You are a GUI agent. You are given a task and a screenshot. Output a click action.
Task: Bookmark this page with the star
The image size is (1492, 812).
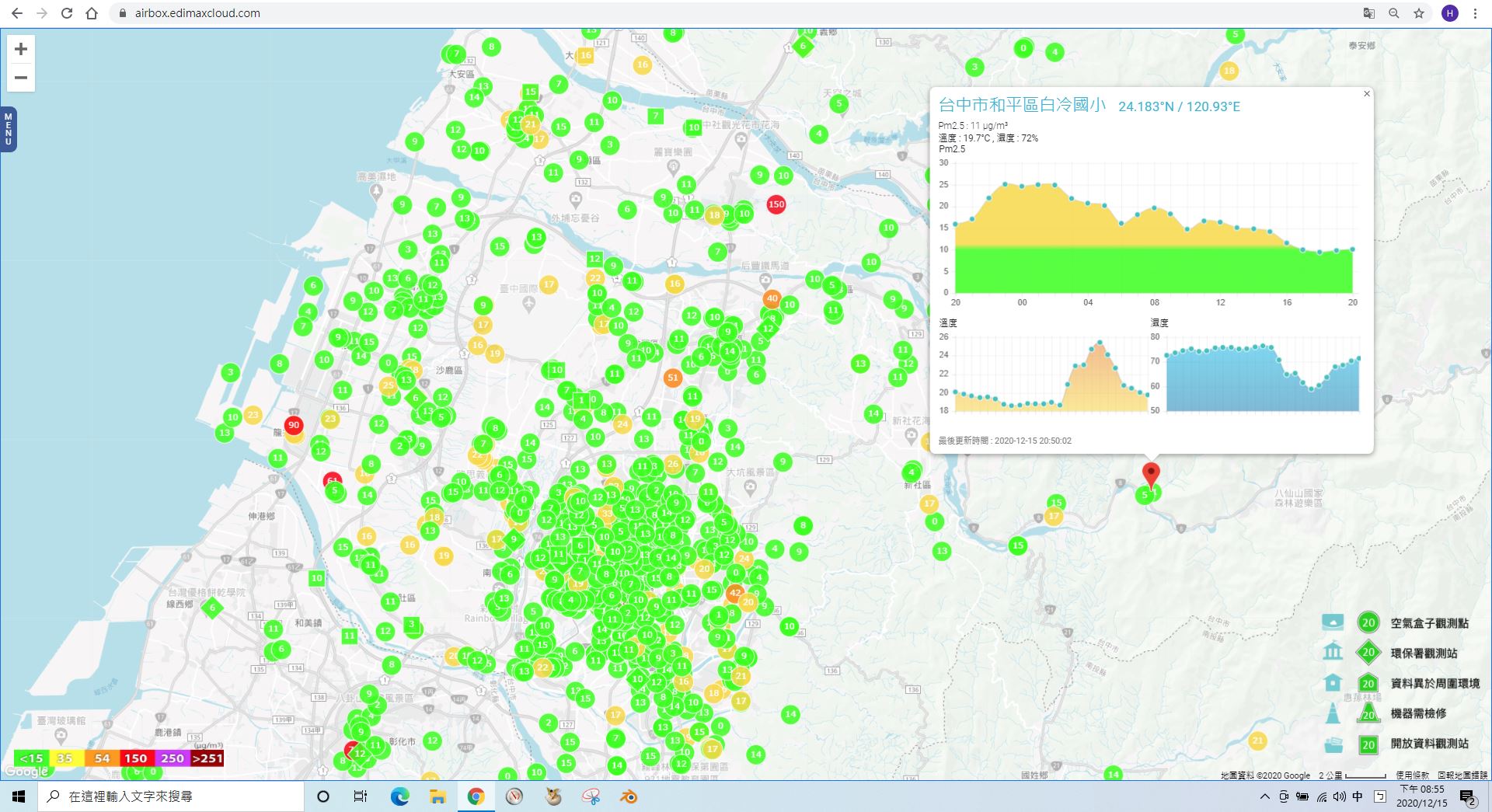coord(1419,13)
